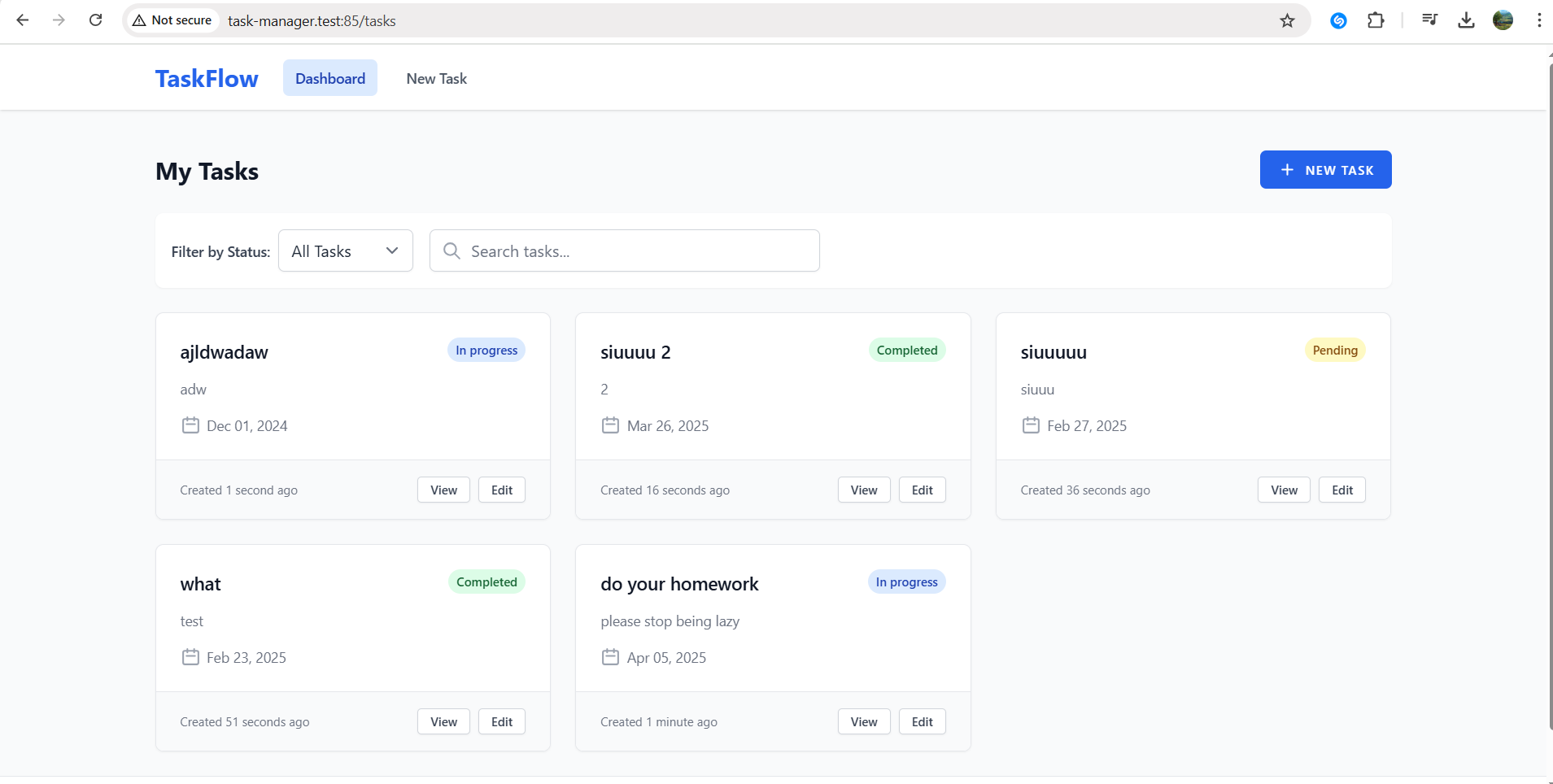View the siuuuuu pending task
This screenshot has width=1553, height=784.
point(1285,490)
